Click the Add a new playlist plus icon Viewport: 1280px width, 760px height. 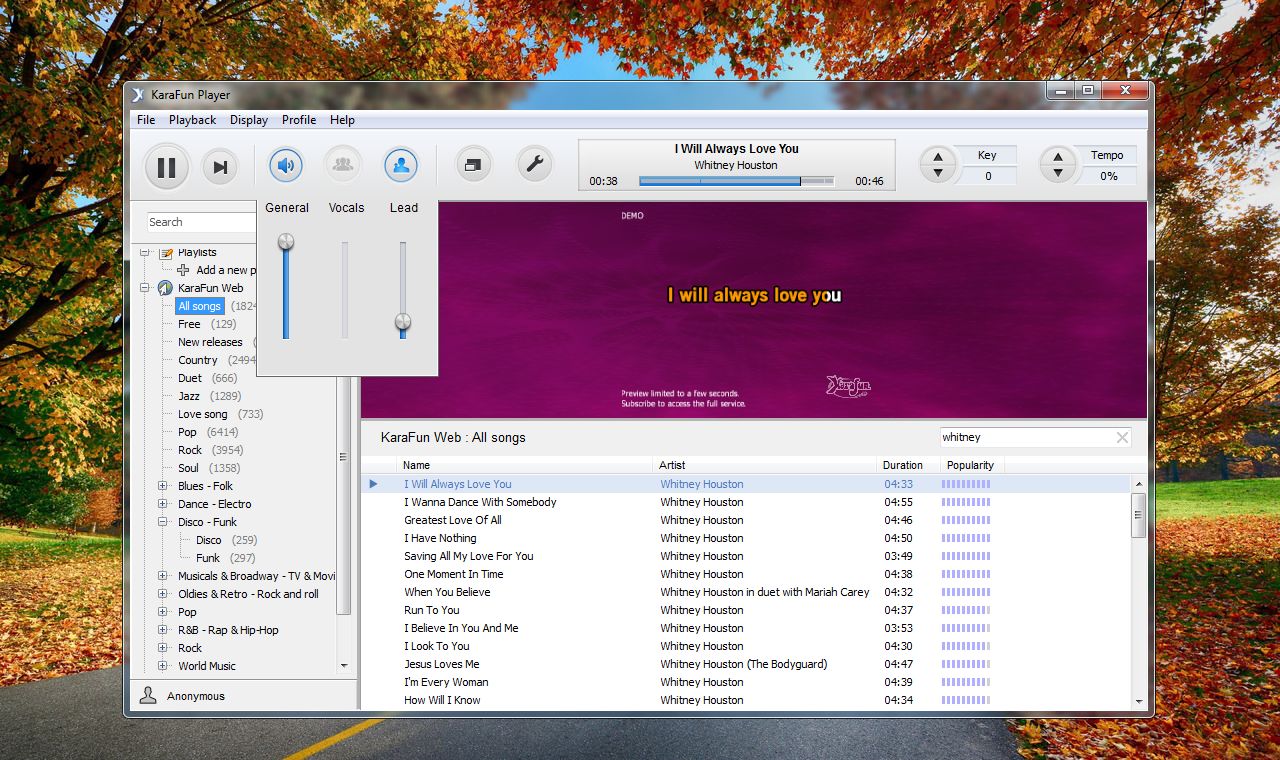(183, 270)
